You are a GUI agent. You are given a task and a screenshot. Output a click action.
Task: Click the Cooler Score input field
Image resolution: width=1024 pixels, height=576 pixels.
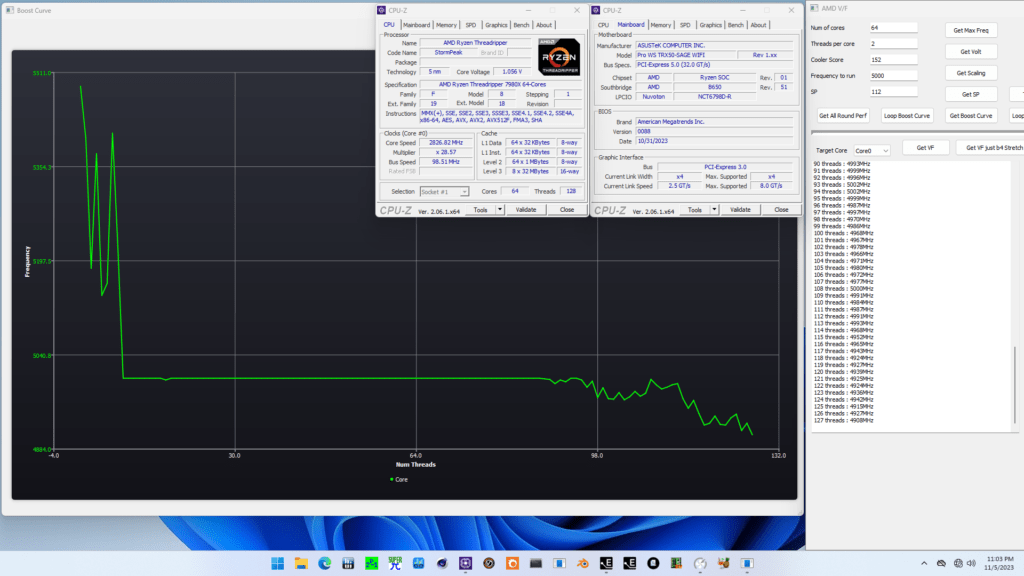[893, 60]
